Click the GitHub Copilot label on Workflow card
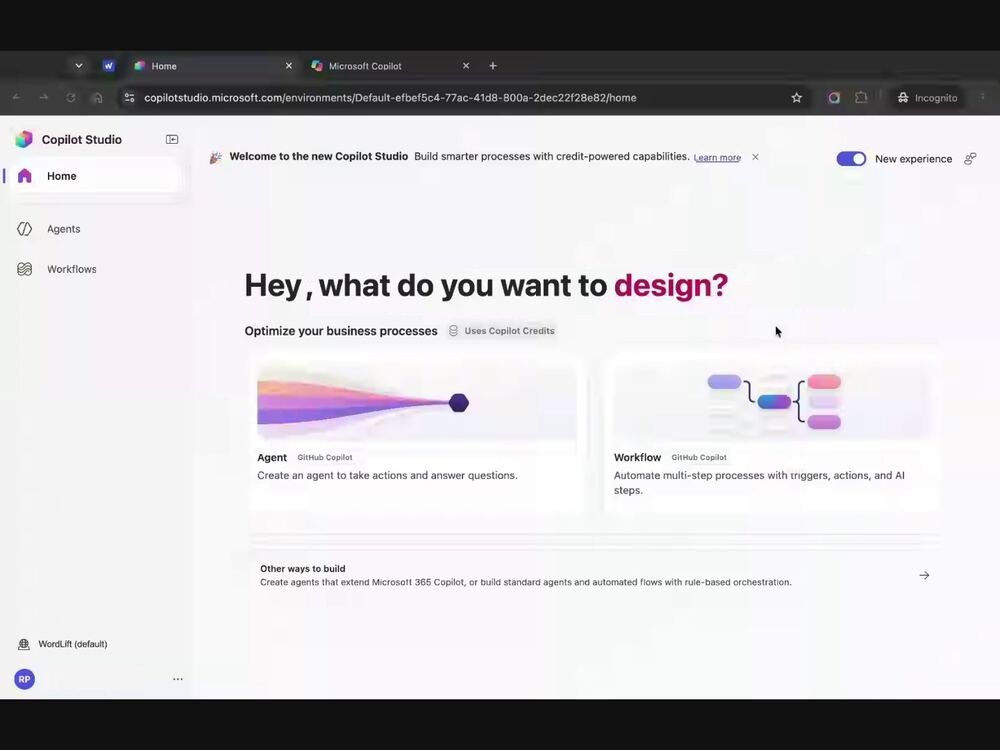Screen dimensions: 1000x750 pyautogui.click(x=699, y=457)
